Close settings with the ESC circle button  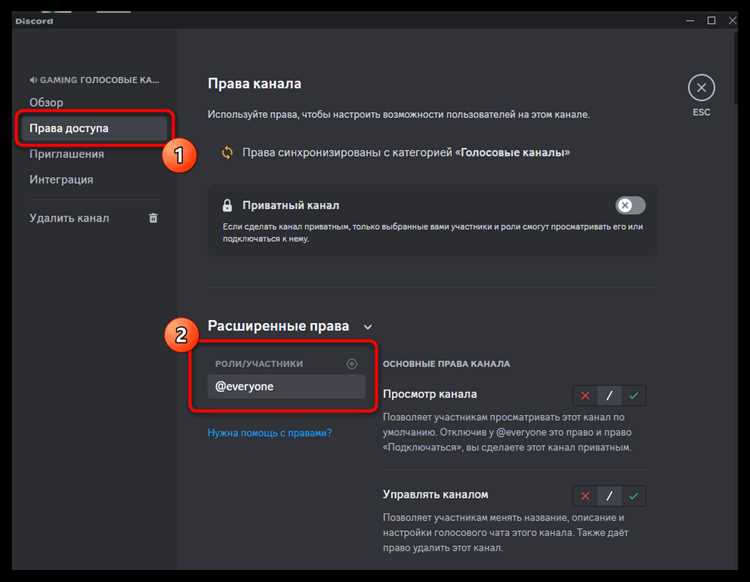[701, 88]
